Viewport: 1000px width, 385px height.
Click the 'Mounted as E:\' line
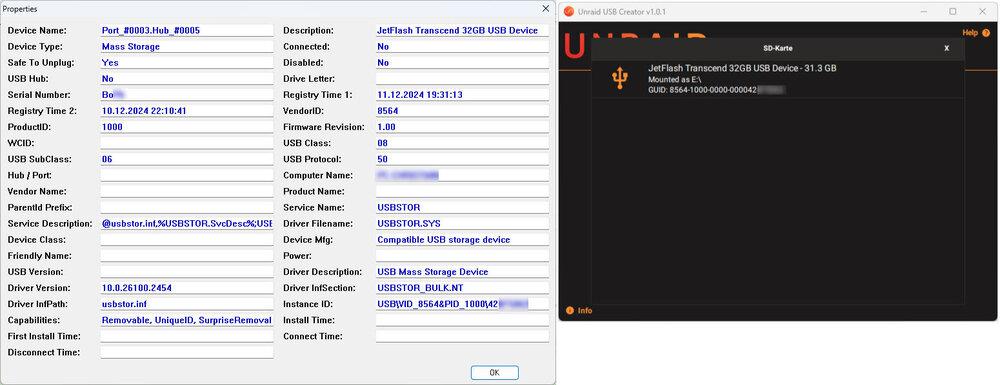[675, 80]
